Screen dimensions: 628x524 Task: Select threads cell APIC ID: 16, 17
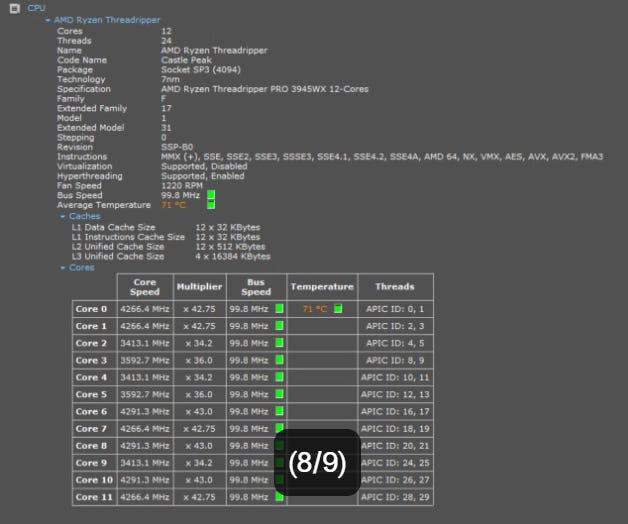point(395,411)
